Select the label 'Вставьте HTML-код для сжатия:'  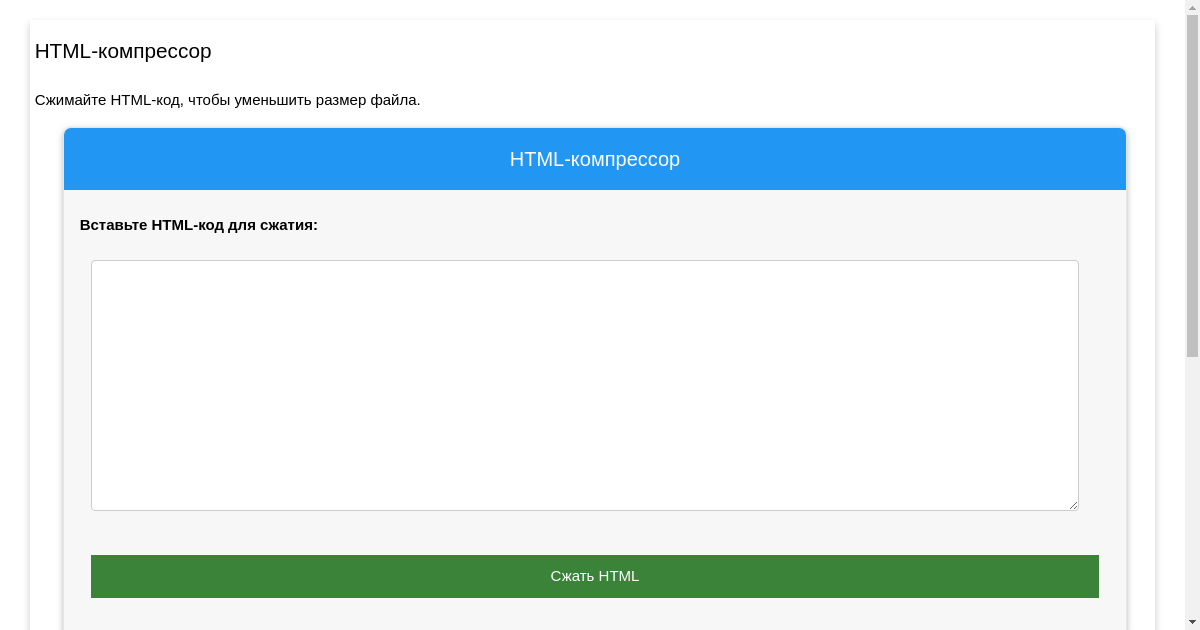199,225
